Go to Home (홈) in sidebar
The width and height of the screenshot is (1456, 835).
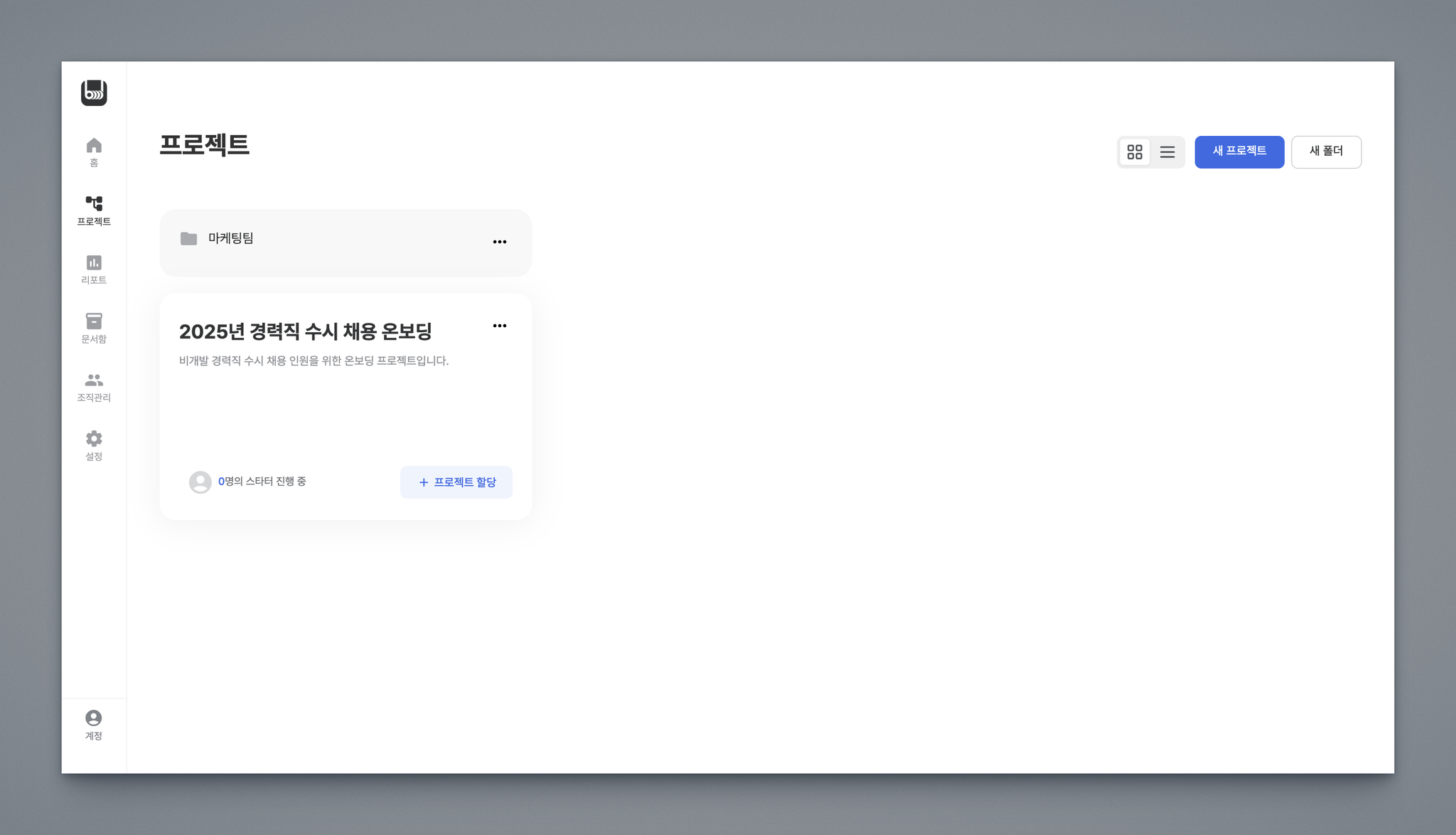94,151
